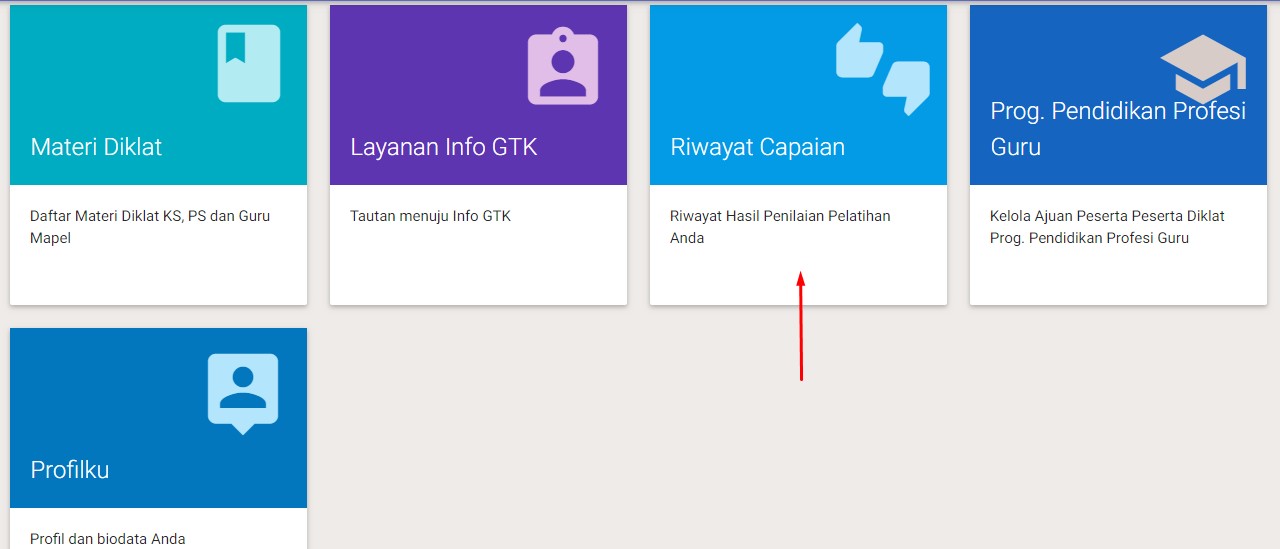Click text 'Kelola Ajuan Peserta Peserta Diklat'
This screenshot has width=1280, height=549.
1107,216
